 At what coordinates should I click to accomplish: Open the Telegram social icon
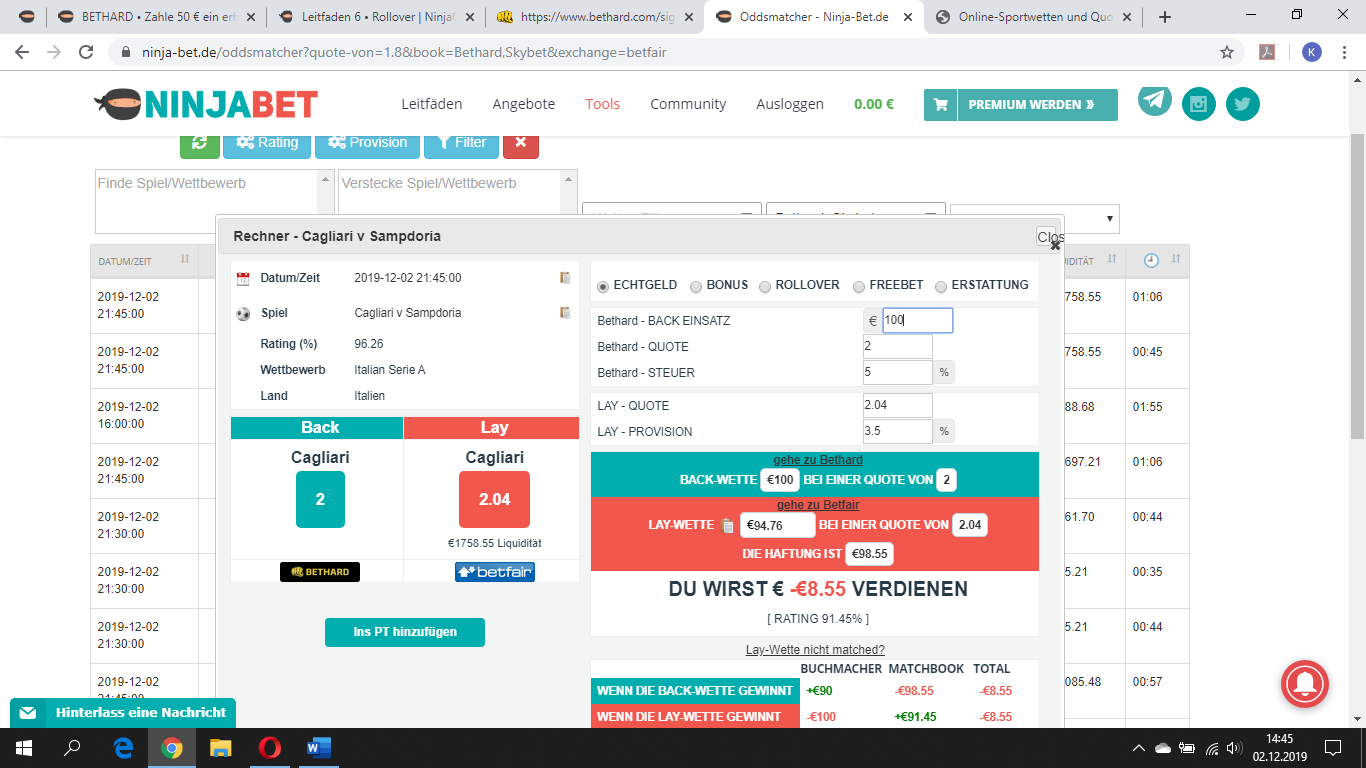1155,100
